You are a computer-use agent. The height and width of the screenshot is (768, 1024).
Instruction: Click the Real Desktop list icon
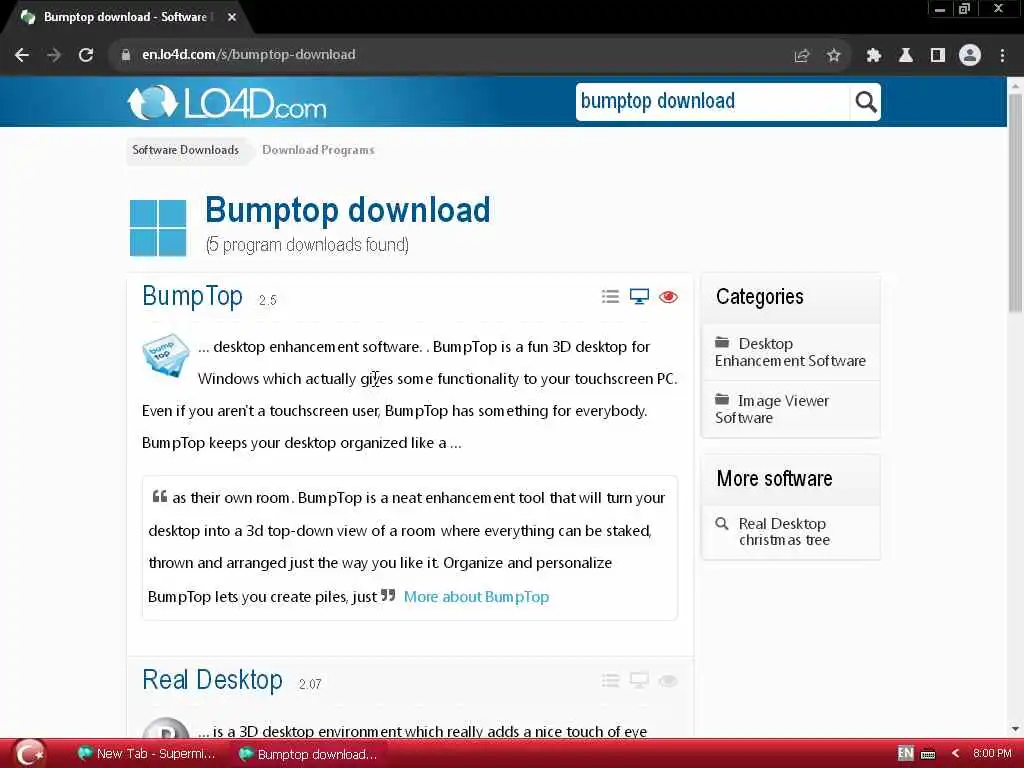610,681
